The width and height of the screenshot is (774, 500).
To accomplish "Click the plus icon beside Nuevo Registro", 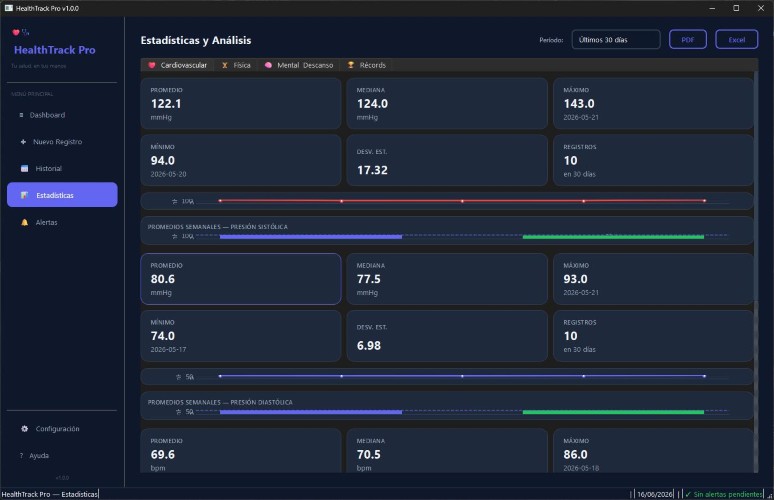I will [x=23, y=142].
